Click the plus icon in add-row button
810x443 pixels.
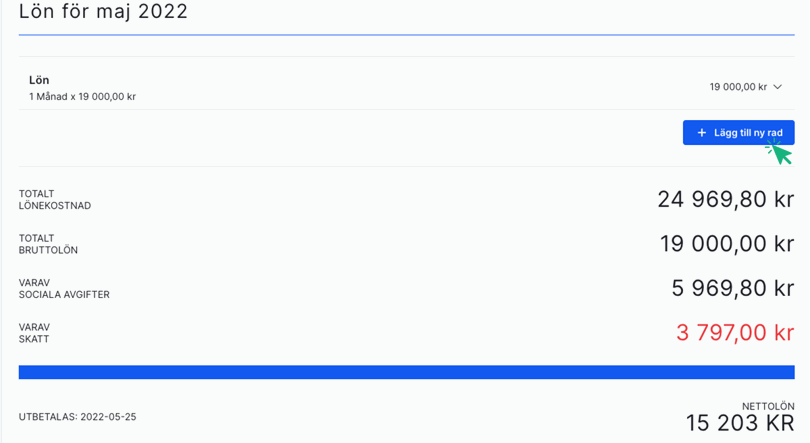point(701,133)
